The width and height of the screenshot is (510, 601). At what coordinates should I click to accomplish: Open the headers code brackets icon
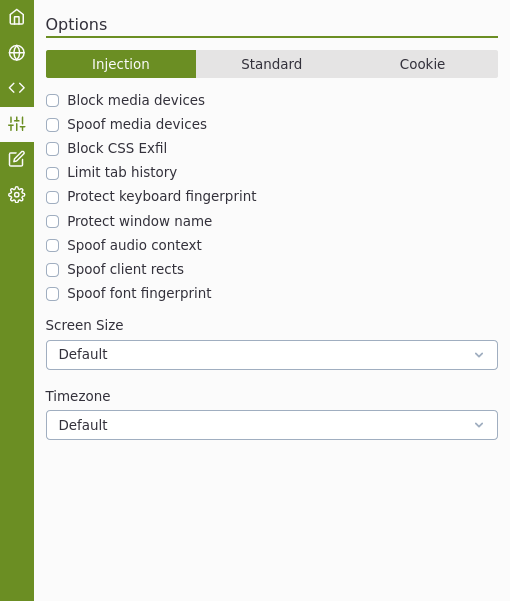click(16, 88)
